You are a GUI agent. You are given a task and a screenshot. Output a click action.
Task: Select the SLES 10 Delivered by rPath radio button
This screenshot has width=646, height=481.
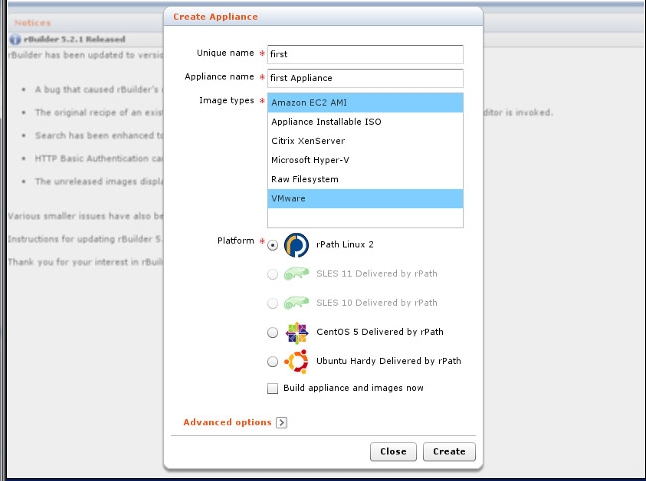pos(272,304)
